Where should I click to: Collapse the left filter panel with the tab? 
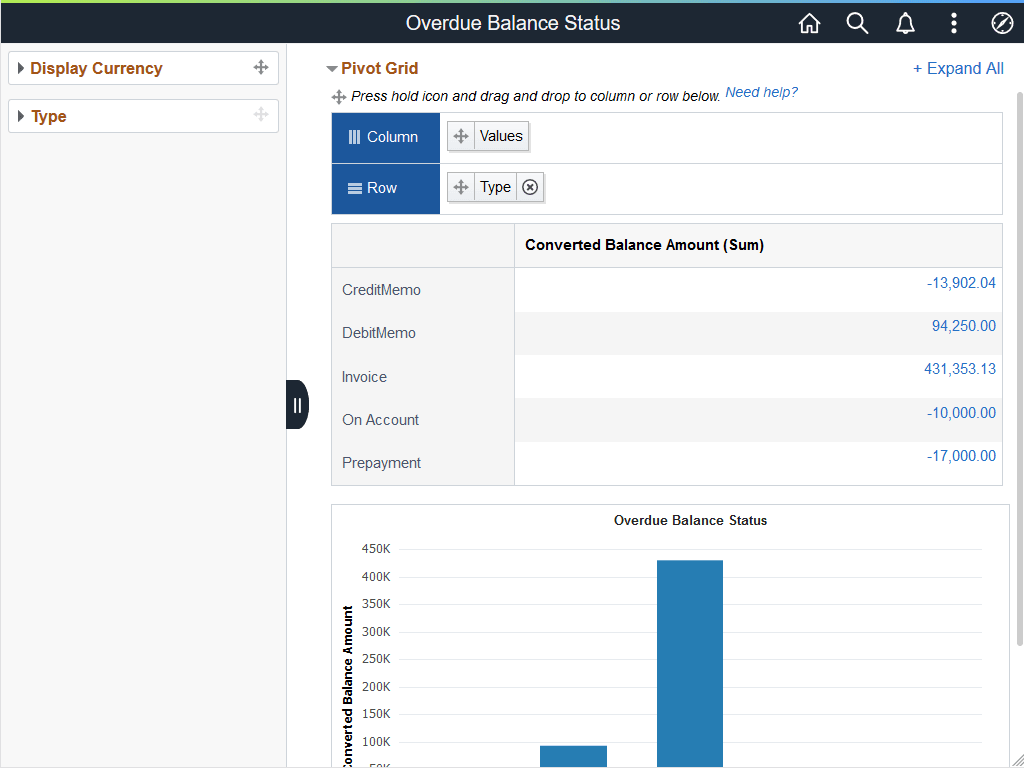pyautogui.click(x=297, y=404)
